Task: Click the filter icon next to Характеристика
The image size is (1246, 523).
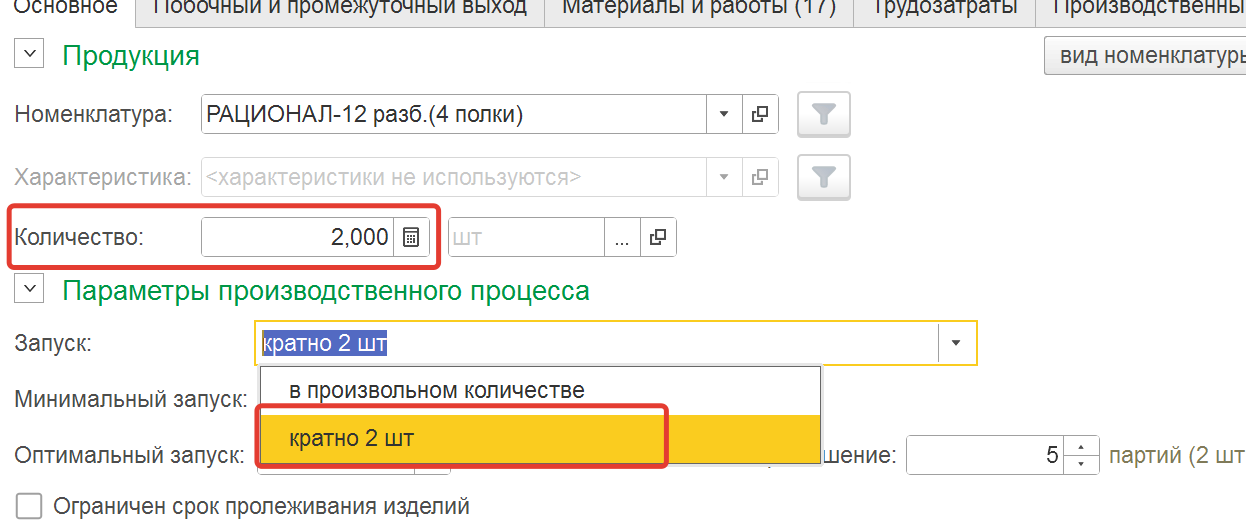Action: tap(823, 178)
